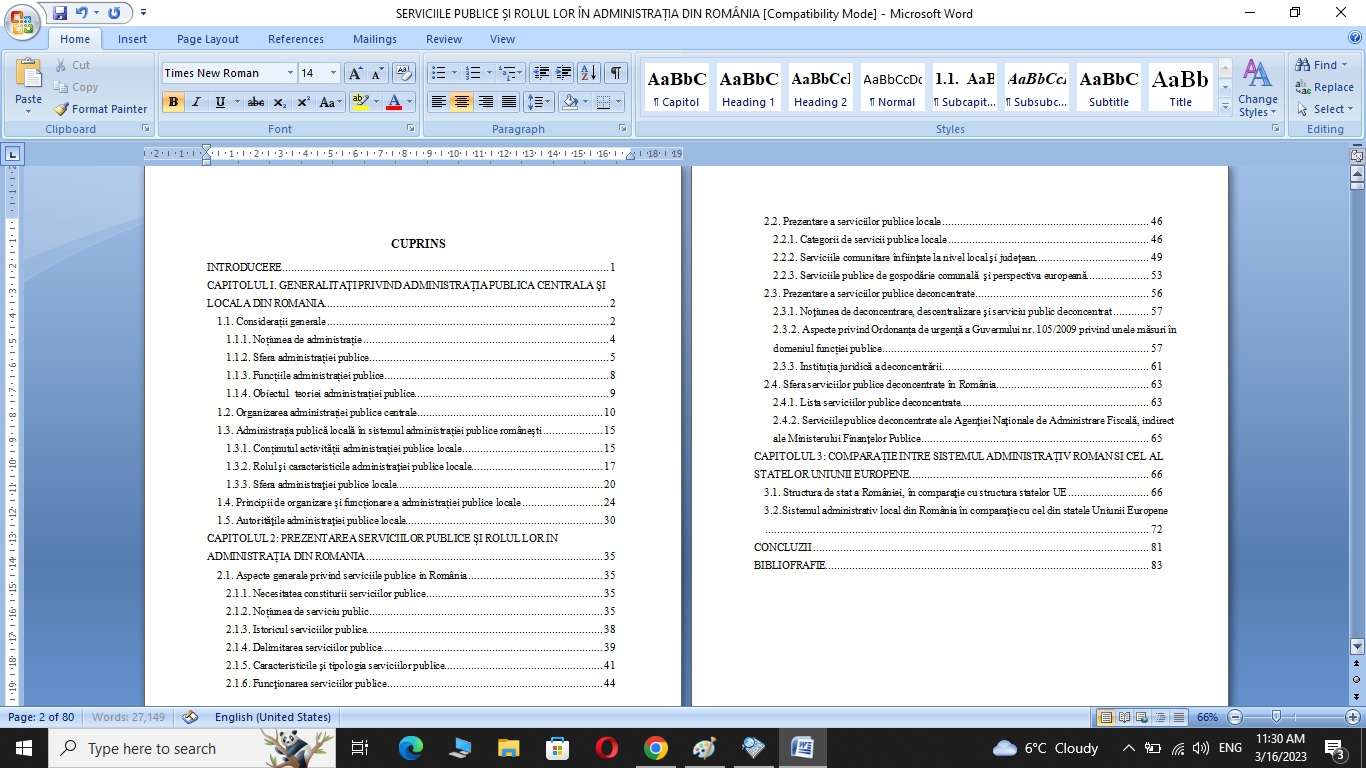Viewport: 1366px width, 768px height.
Task: Open Opera browser from the taskbar
Action: click(x=606, y=748)
